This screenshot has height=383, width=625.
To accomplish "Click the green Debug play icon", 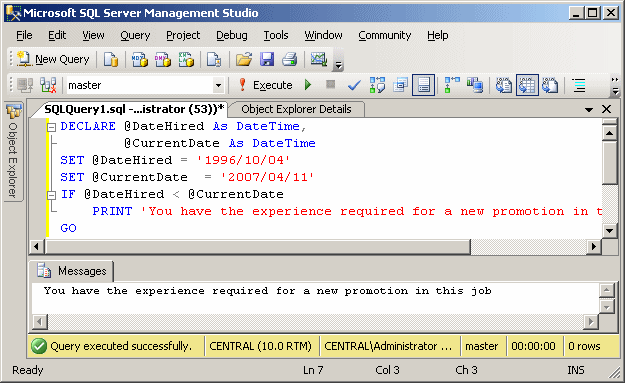I will (x=308, y=85).
